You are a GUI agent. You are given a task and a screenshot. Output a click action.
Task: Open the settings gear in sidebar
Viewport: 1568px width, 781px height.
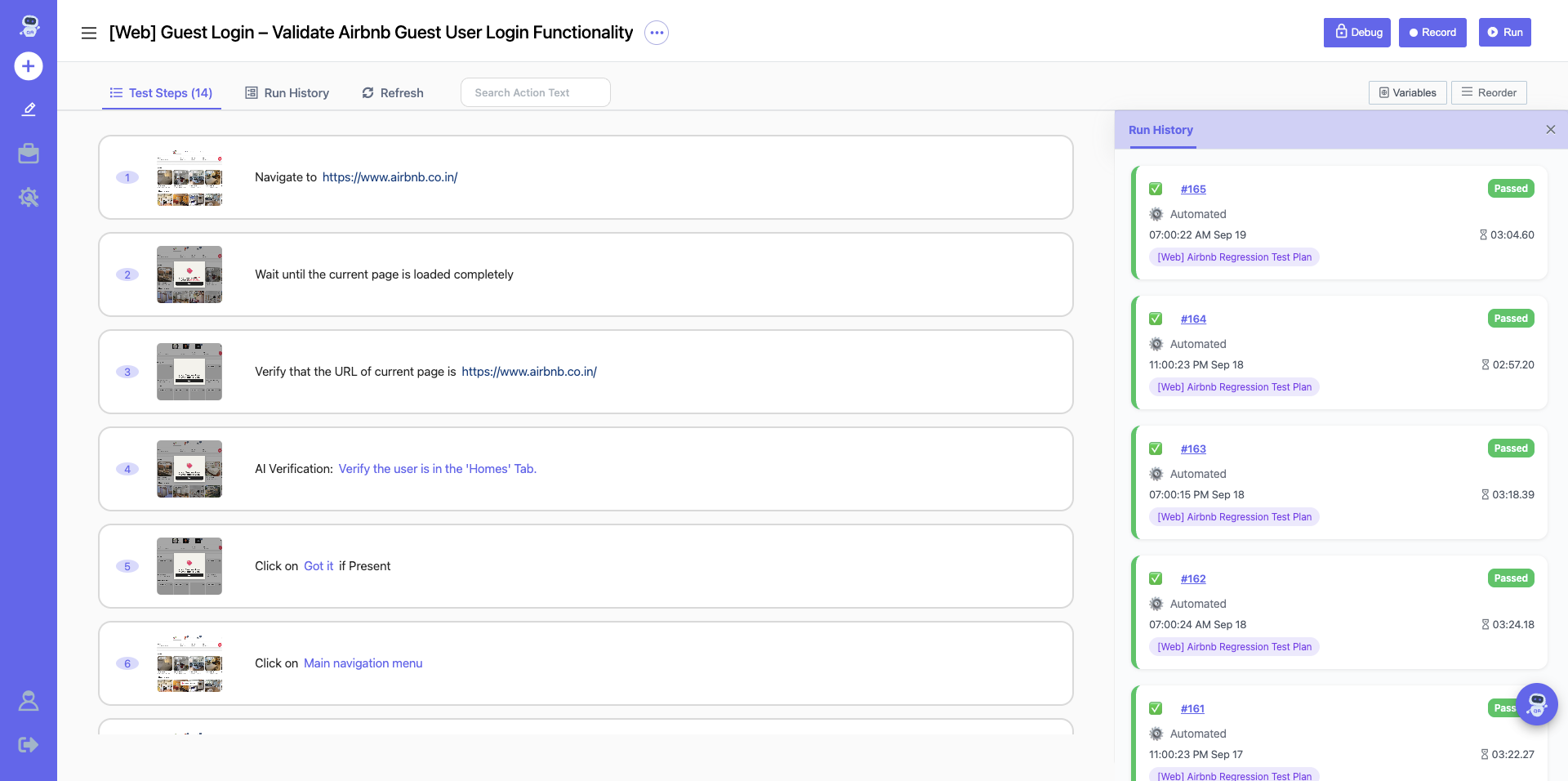(29, 197)
